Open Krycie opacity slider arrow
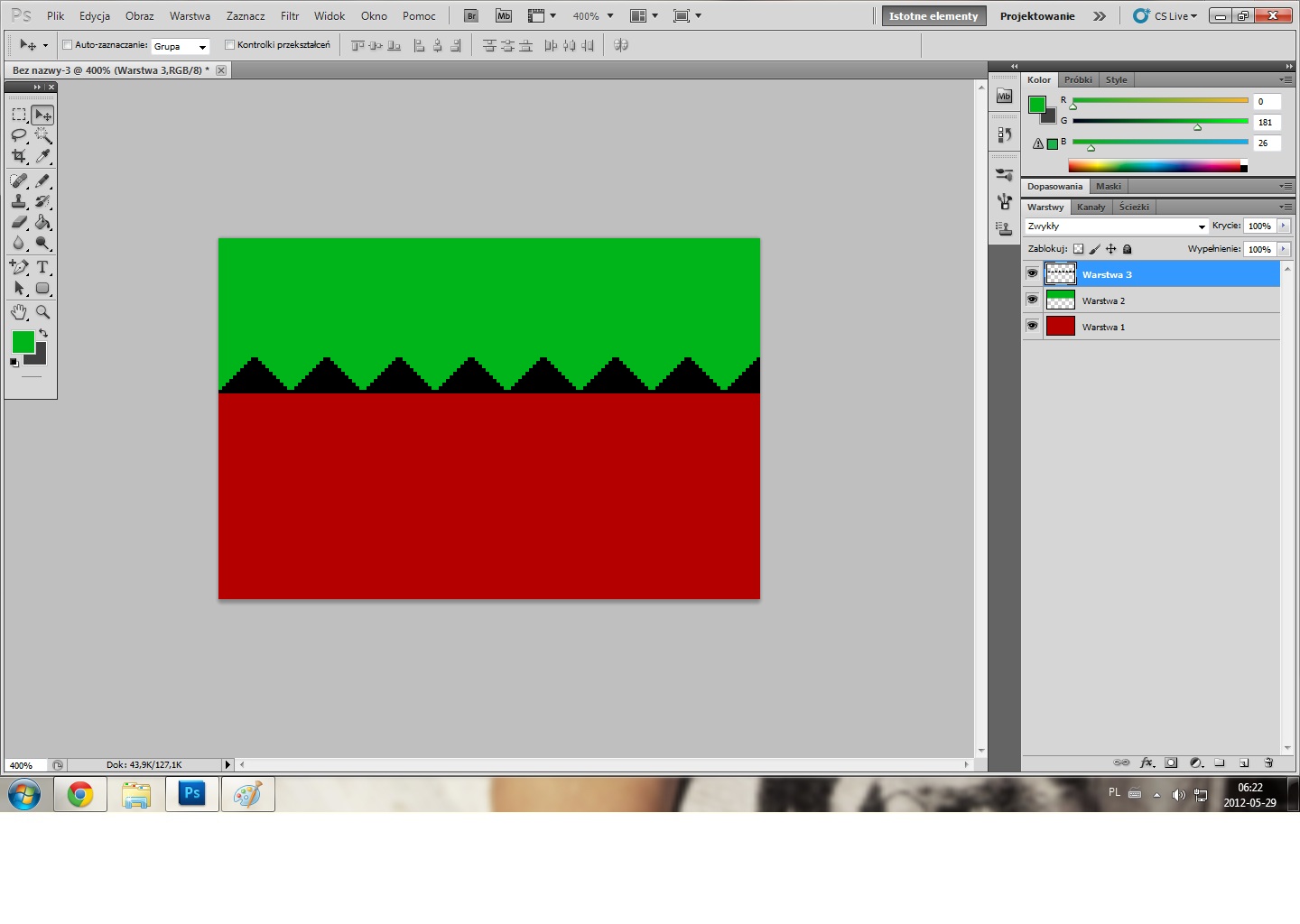The width and height of the screenshot is (1300, 924). pos(1284,226)
